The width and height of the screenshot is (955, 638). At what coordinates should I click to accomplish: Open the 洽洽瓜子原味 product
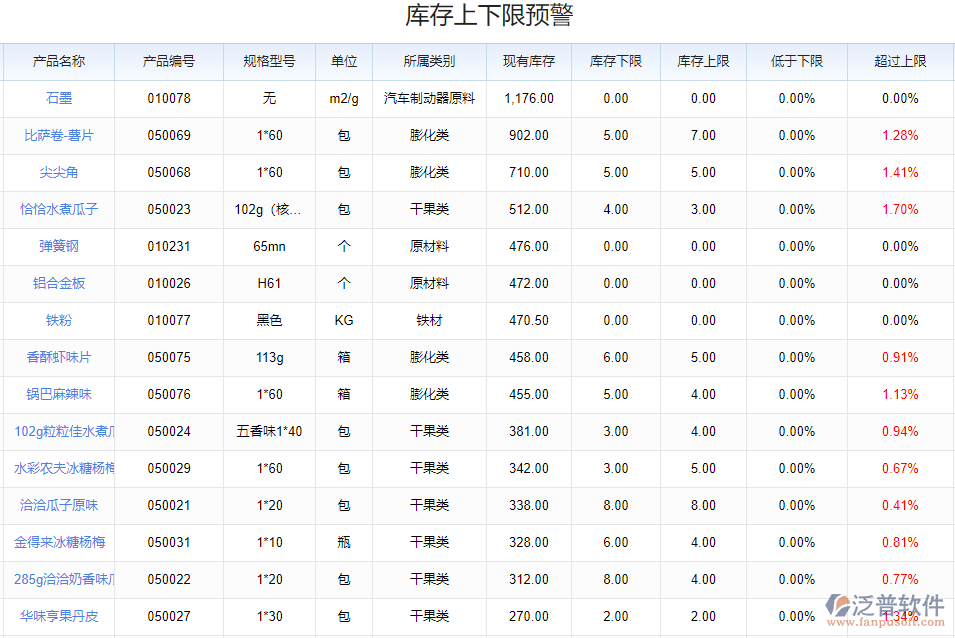pyautogui.click(x=57, y=505)
